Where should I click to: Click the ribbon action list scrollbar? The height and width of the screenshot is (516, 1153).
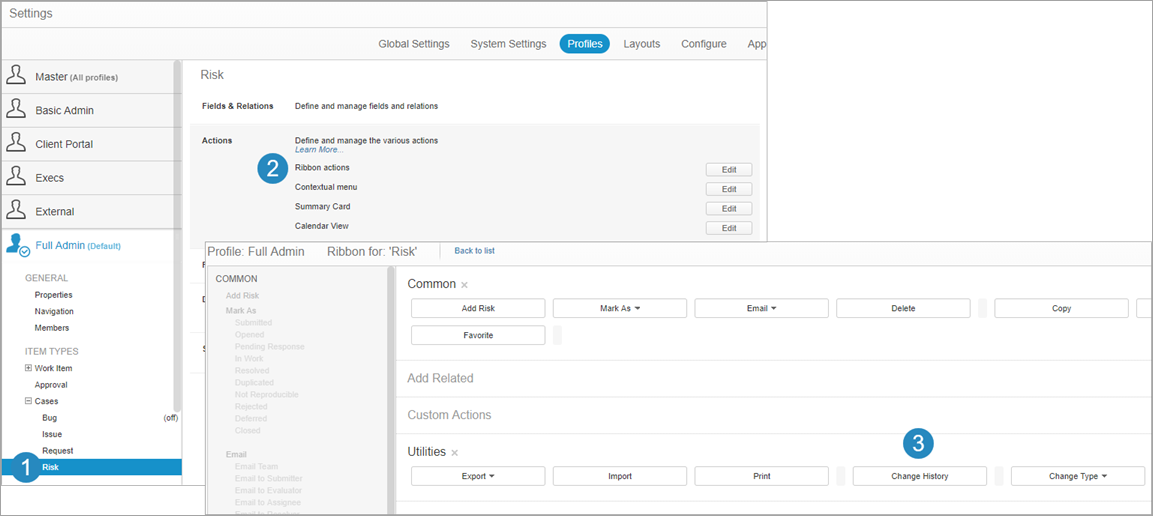(x=390, y=390)
